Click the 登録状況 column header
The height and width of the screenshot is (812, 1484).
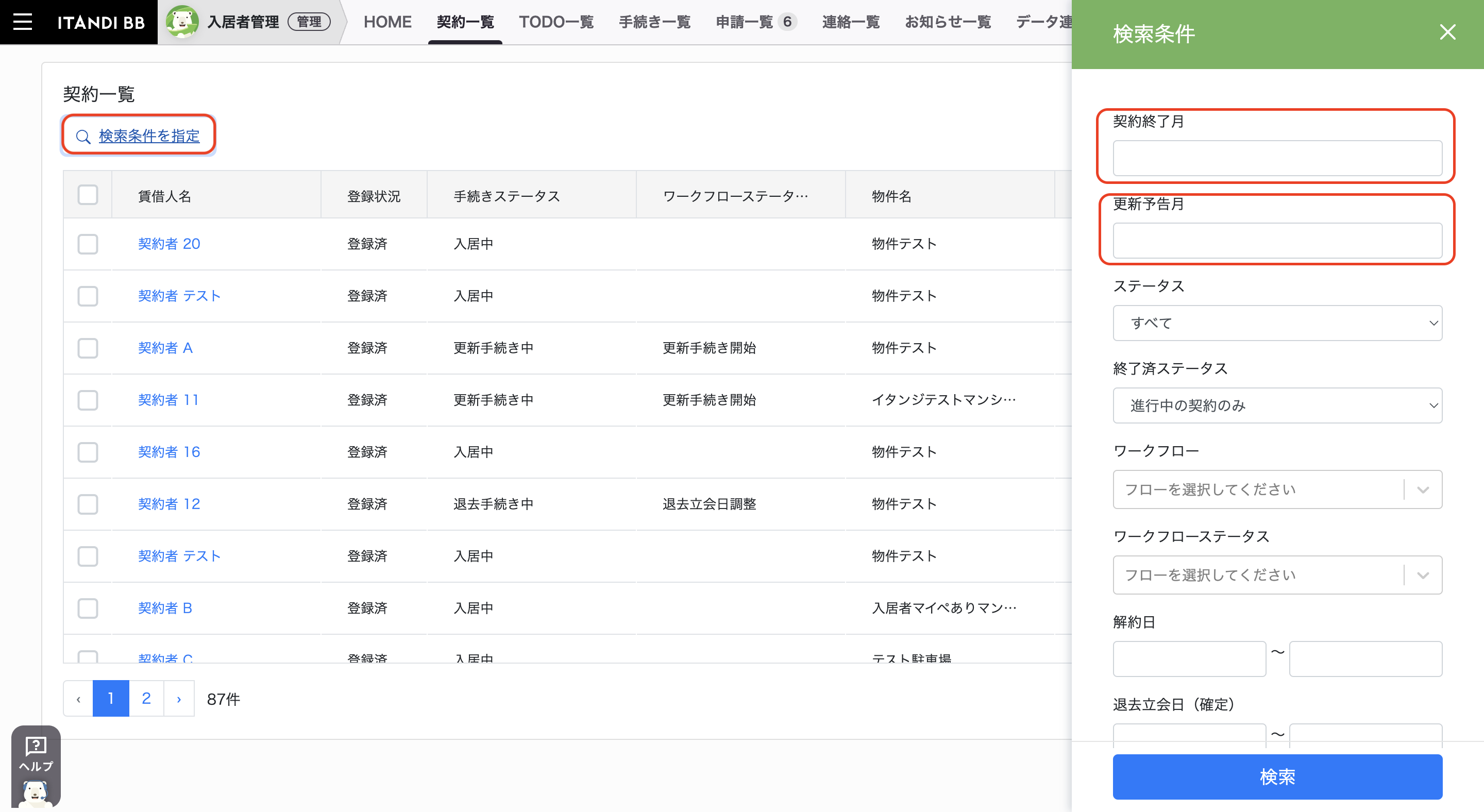pyautogui.click(x=373, y=196)
